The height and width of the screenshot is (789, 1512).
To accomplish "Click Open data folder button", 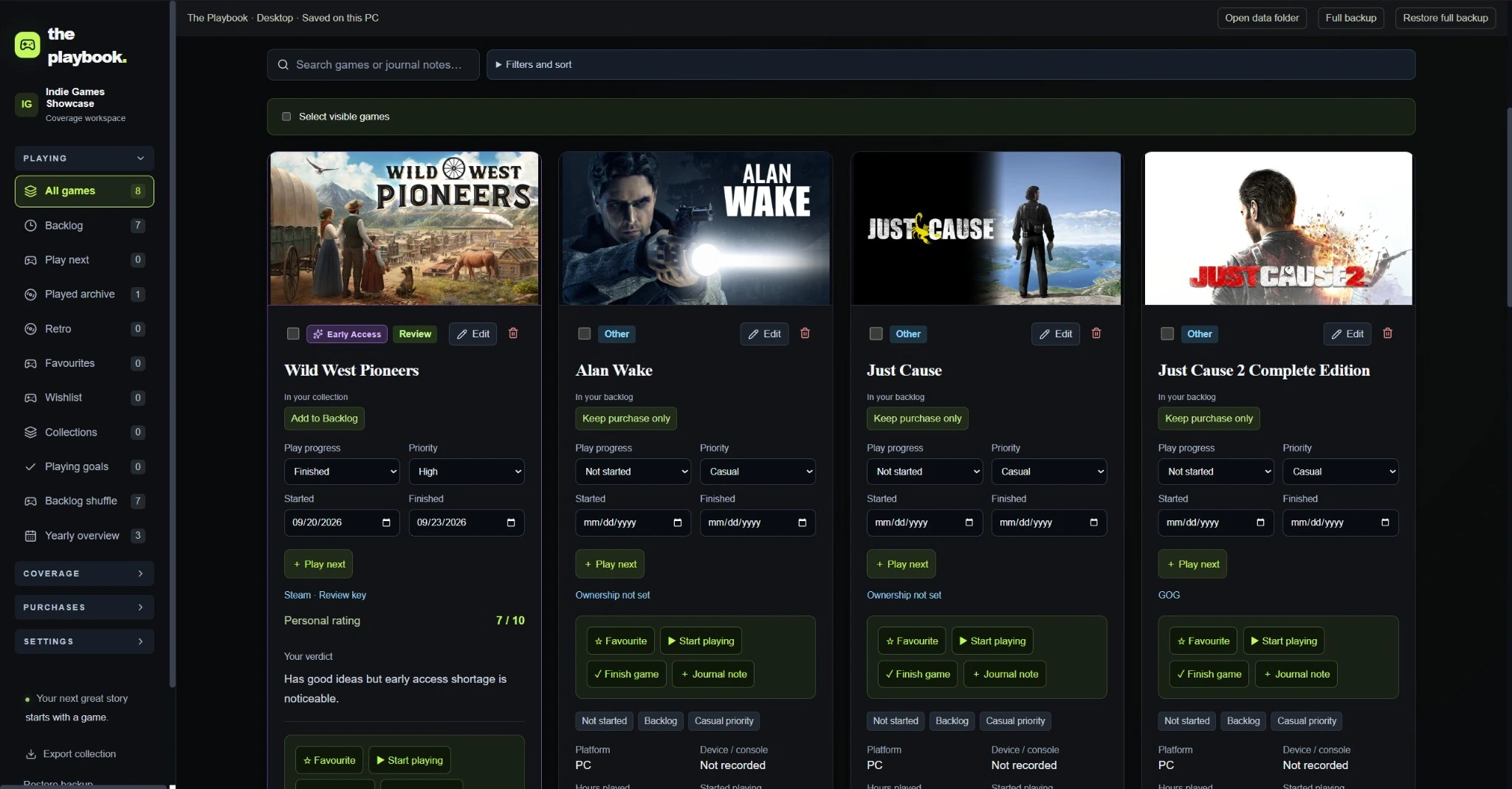I will (1262, 18).
